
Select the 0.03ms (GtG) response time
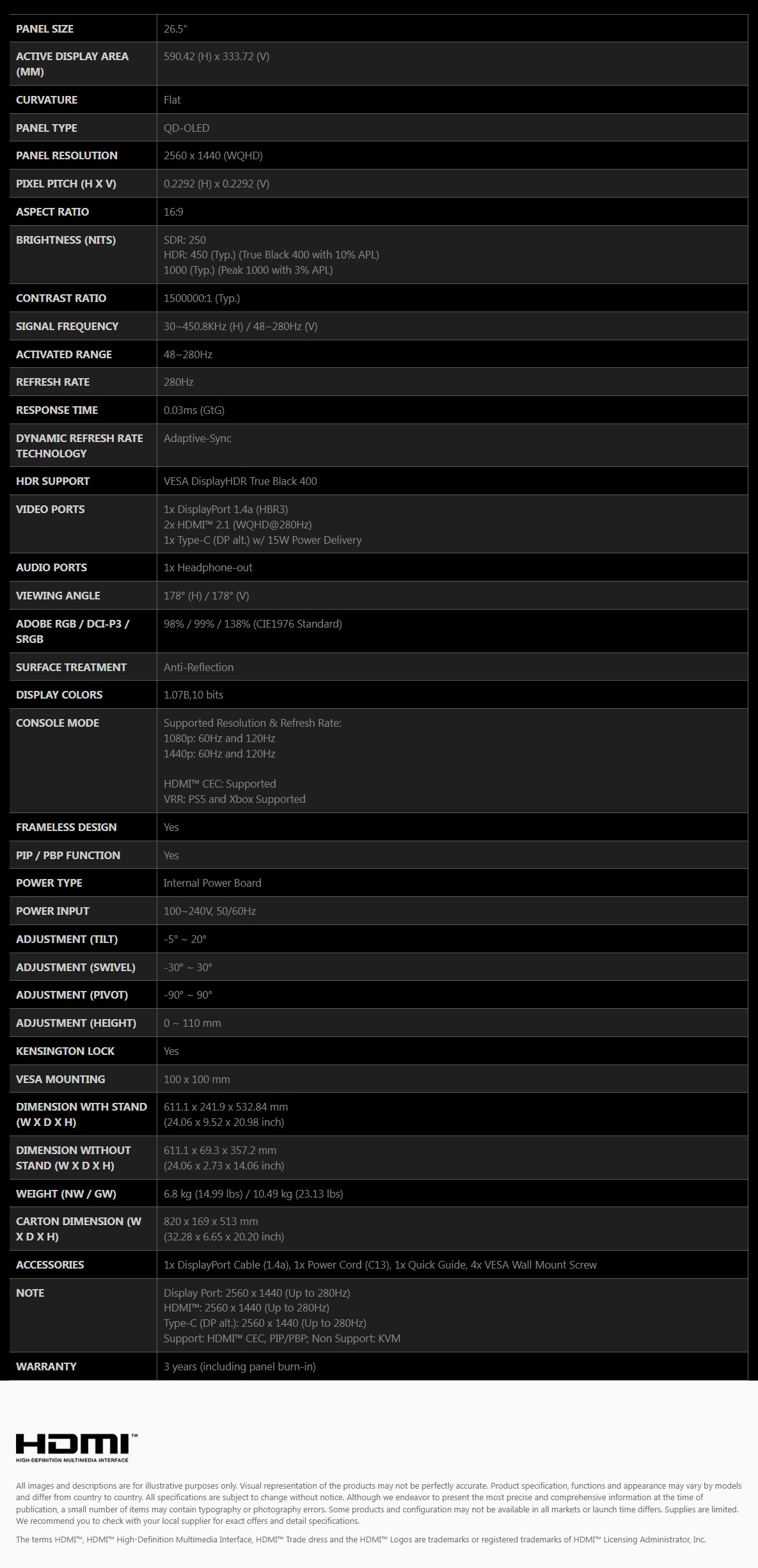[x=194, y=410]
